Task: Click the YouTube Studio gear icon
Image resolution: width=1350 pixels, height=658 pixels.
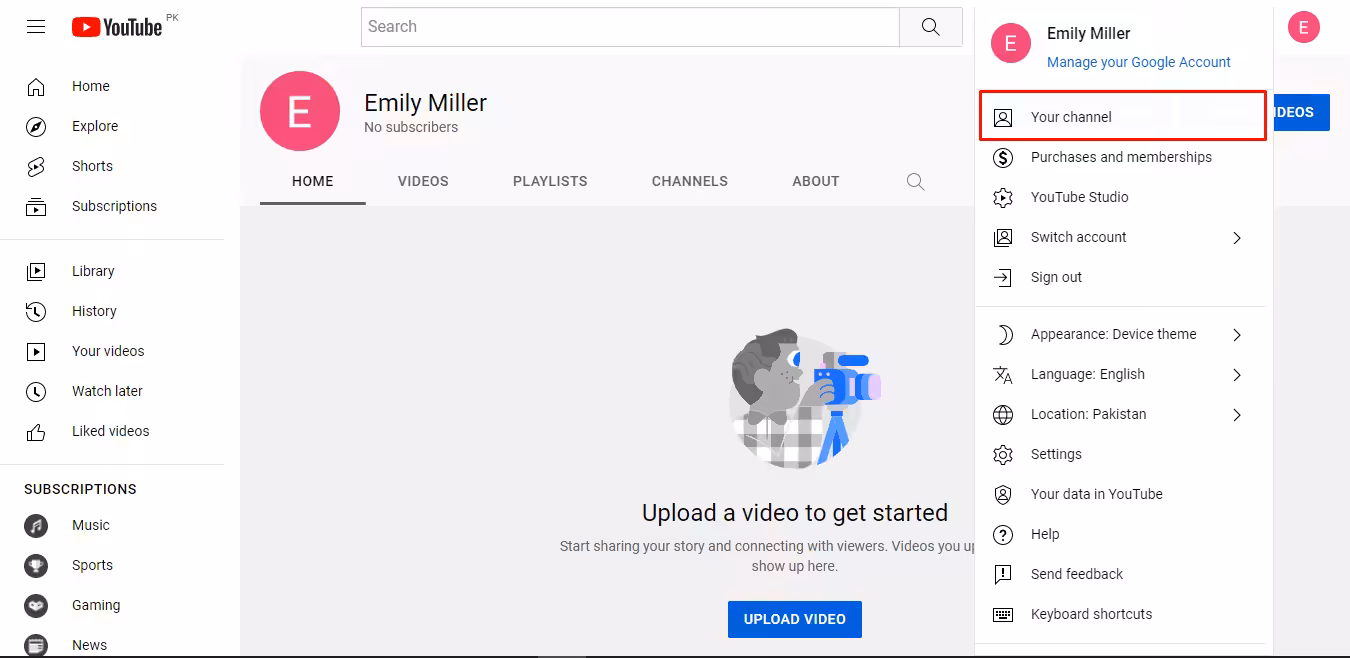Action: (1003, 197)
